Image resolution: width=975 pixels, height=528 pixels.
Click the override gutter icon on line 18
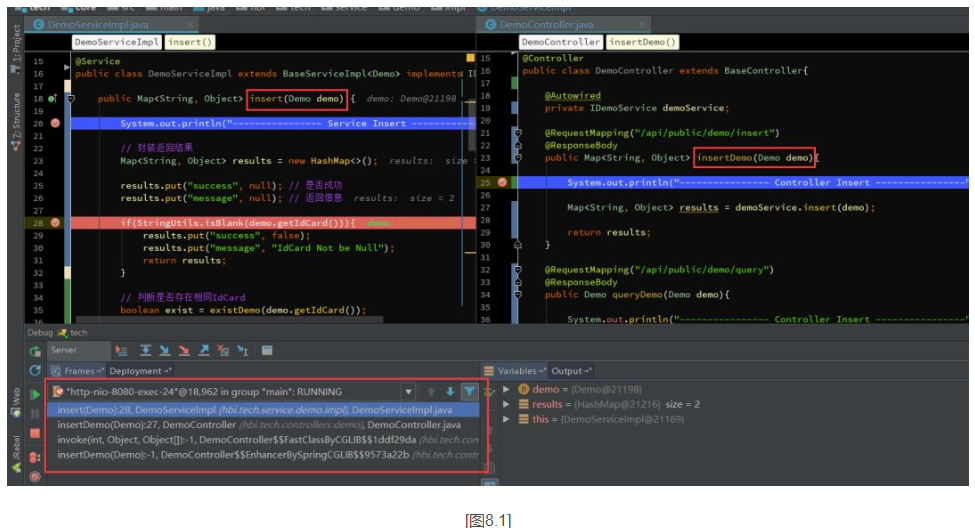pos(53,98)
